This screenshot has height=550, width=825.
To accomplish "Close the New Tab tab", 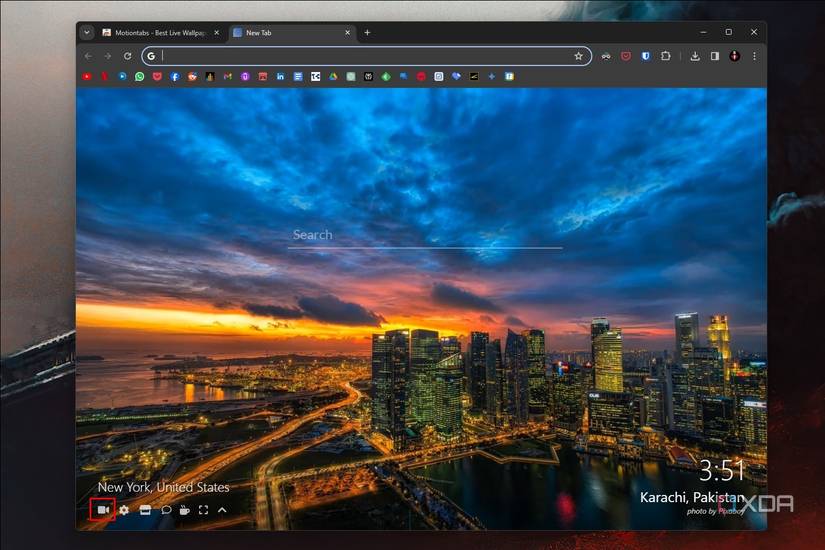I will pyautogui.click(x=347, y=33).
